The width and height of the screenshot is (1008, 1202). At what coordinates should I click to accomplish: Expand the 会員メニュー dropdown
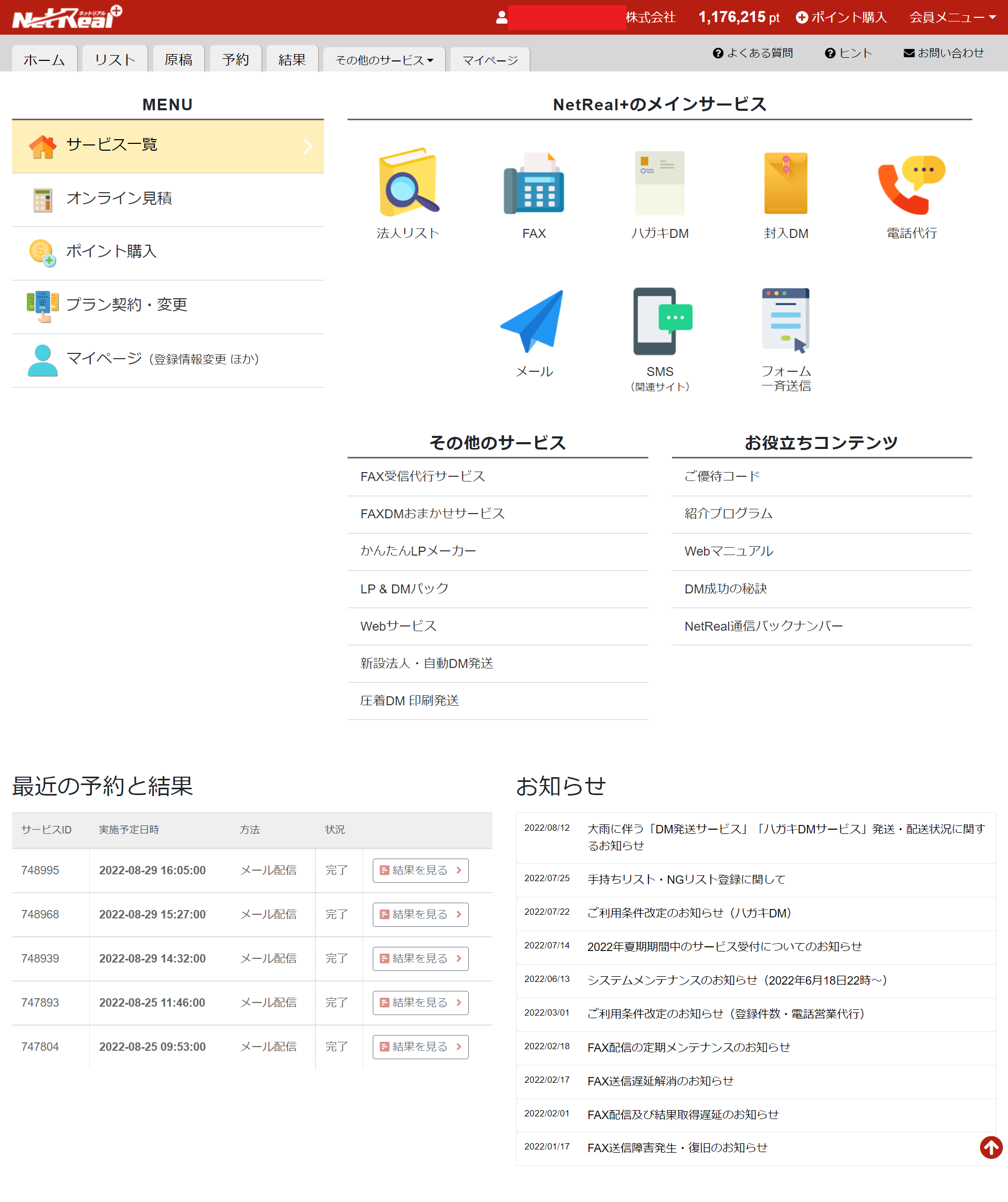[952, 17]
